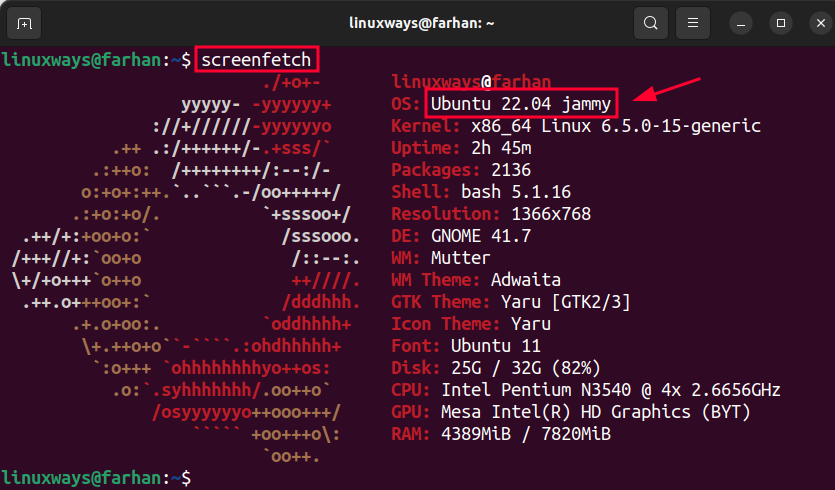
Task: Click the bottom linuxways@farhan prompt
Action: point(81,478)
